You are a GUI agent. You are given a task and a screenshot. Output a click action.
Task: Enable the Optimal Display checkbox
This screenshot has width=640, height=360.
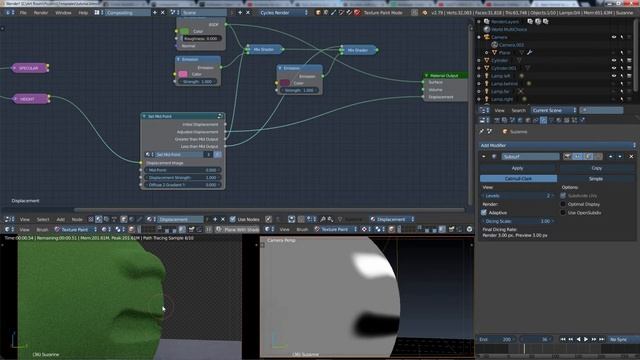(x=563, y=204)
